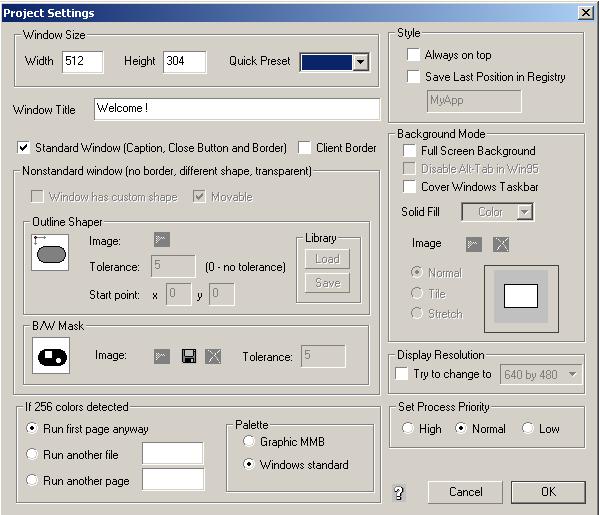This screenshot has width=599, height=515.
Task: Select High process priority
Action: pyautogui.click(x=408, y=428)
